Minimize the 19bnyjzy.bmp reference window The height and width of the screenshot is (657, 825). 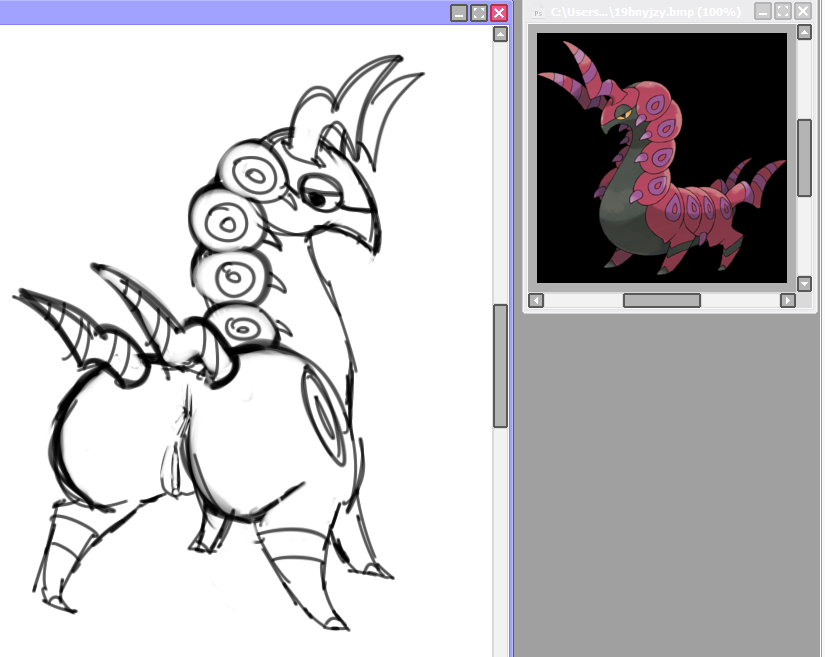[763, 12]
